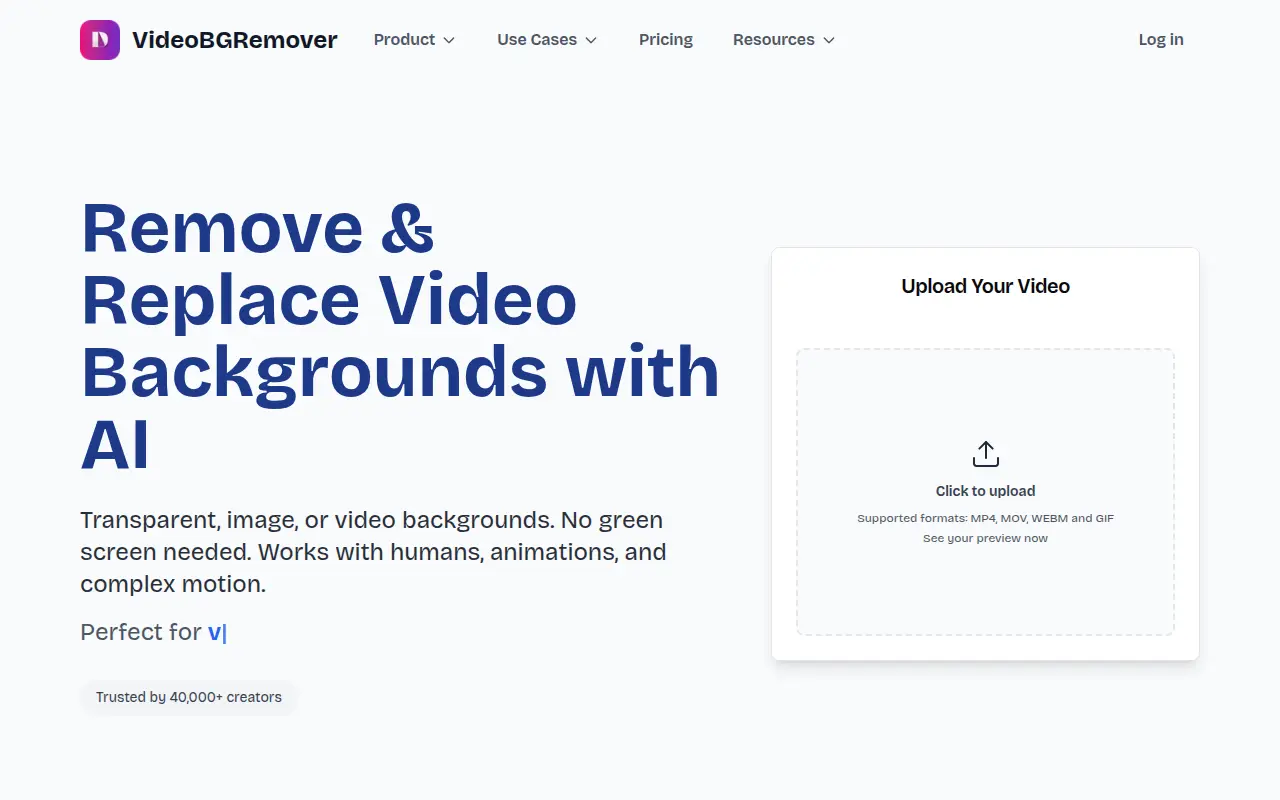Go to the Pricing page
Image resolution: width=1280 pixels, height=800 pixels.
point(666,40)
